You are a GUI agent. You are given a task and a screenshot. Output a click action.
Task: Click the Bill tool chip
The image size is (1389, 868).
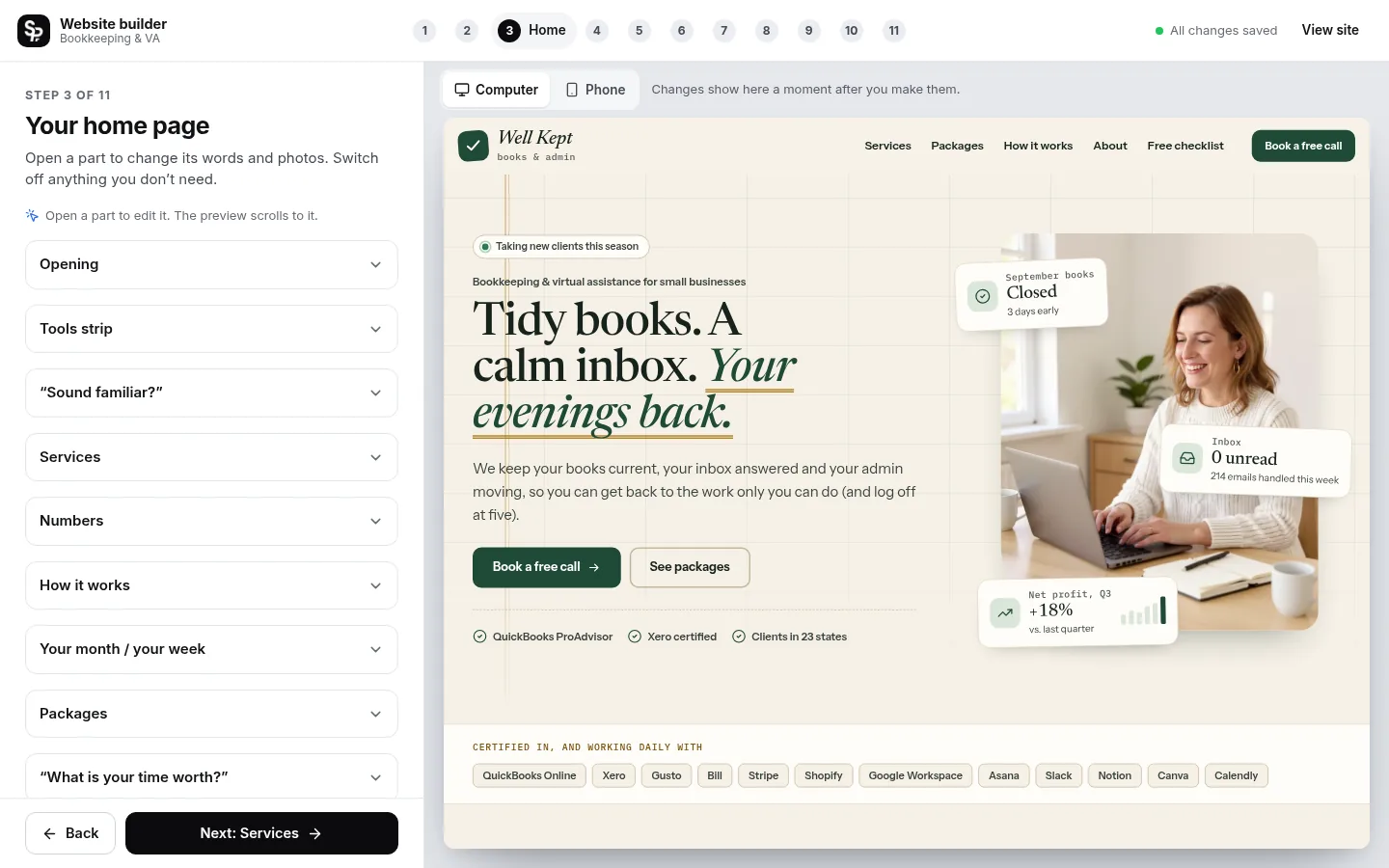(x=715, y=775)
